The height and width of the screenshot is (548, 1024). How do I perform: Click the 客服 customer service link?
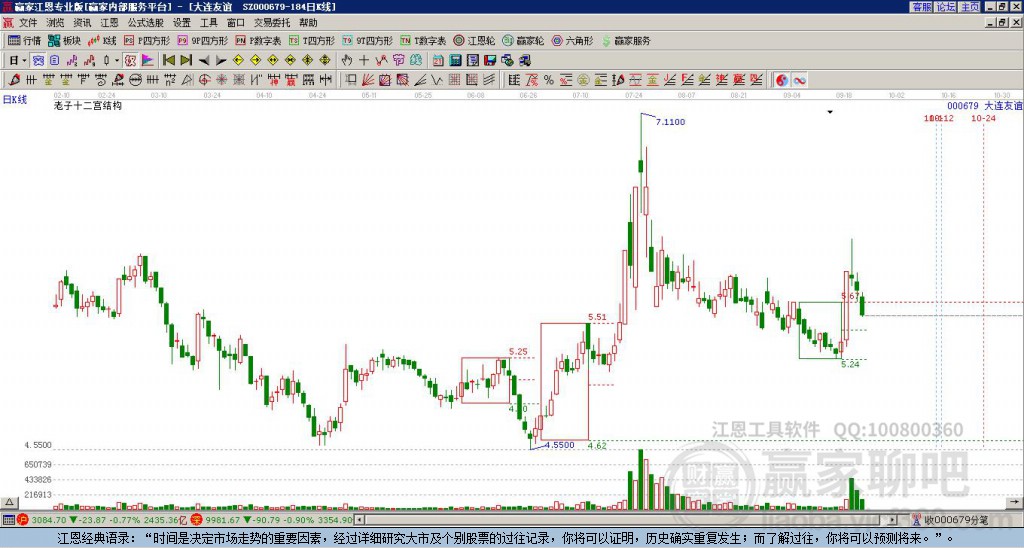pos(921,7)
